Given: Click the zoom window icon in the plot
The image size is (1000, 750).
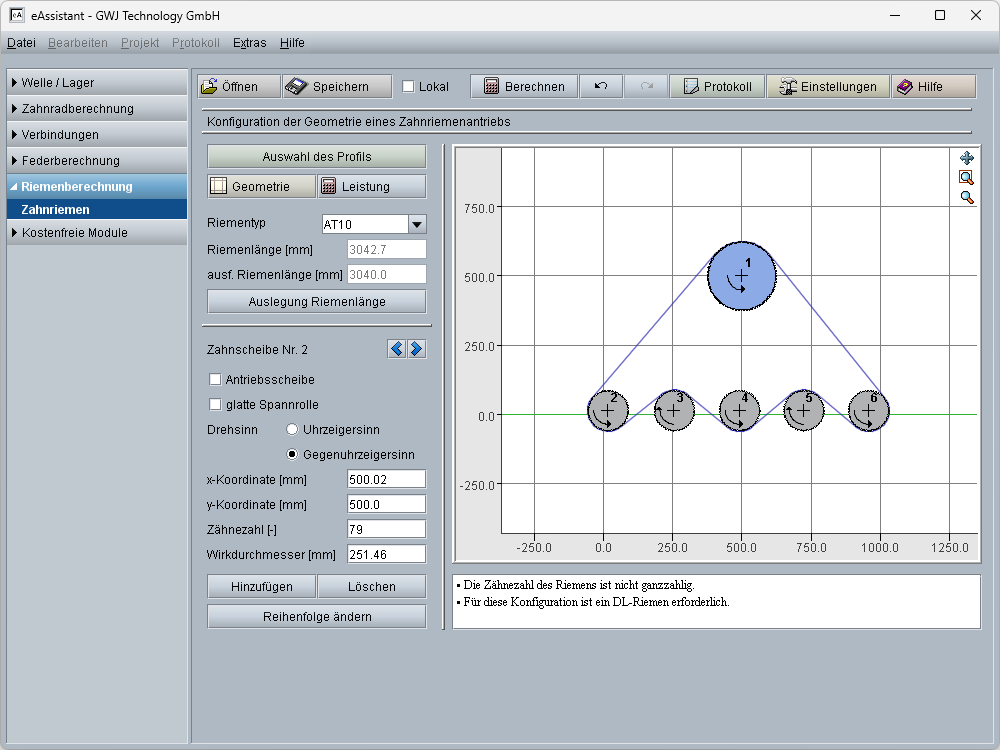Looking at the screenshot, I should pos(966,177).
